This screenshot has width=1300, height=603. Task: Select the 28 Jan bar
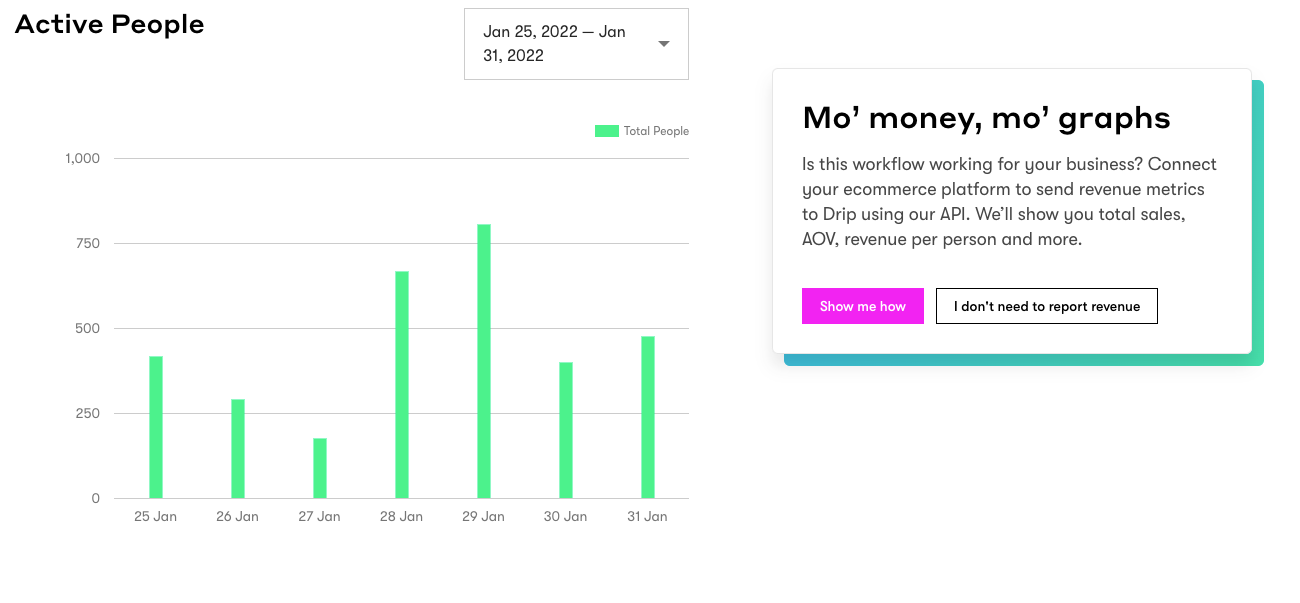point(402,385)
